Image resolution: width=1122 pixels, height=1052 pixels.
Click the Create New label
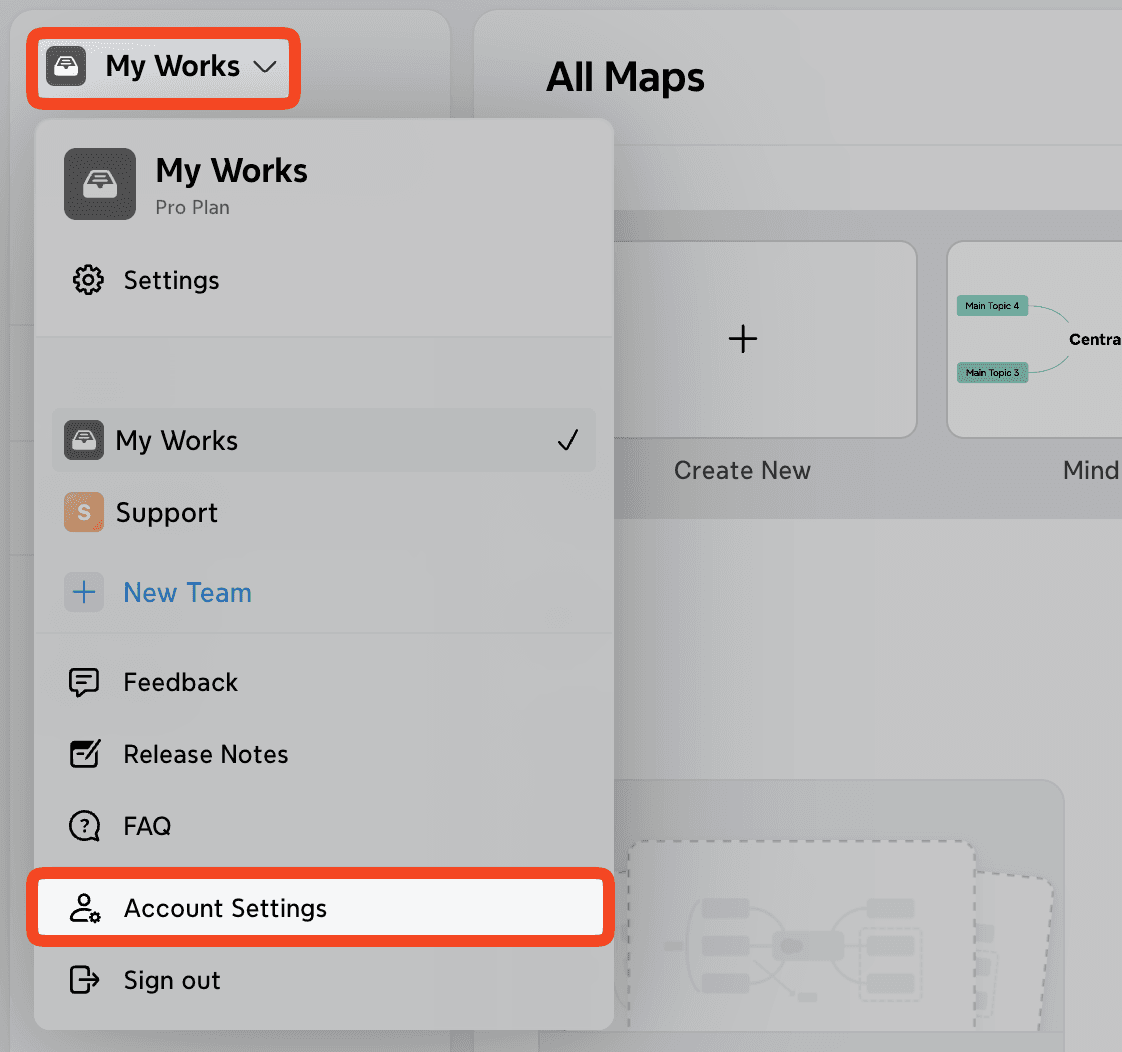click(742, 470)
